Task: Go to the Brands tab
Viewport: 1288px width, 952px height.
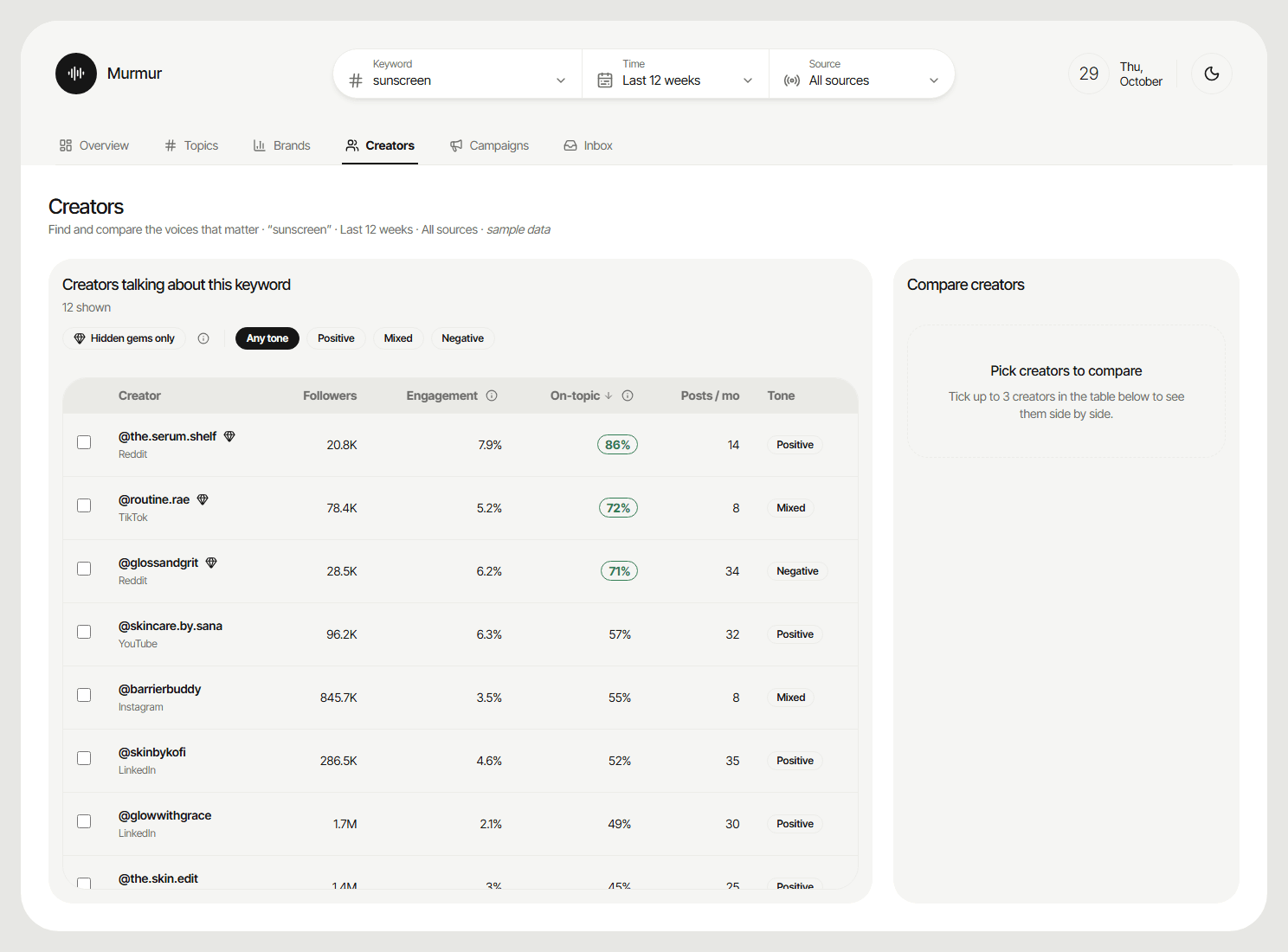Action: (282, 145)
